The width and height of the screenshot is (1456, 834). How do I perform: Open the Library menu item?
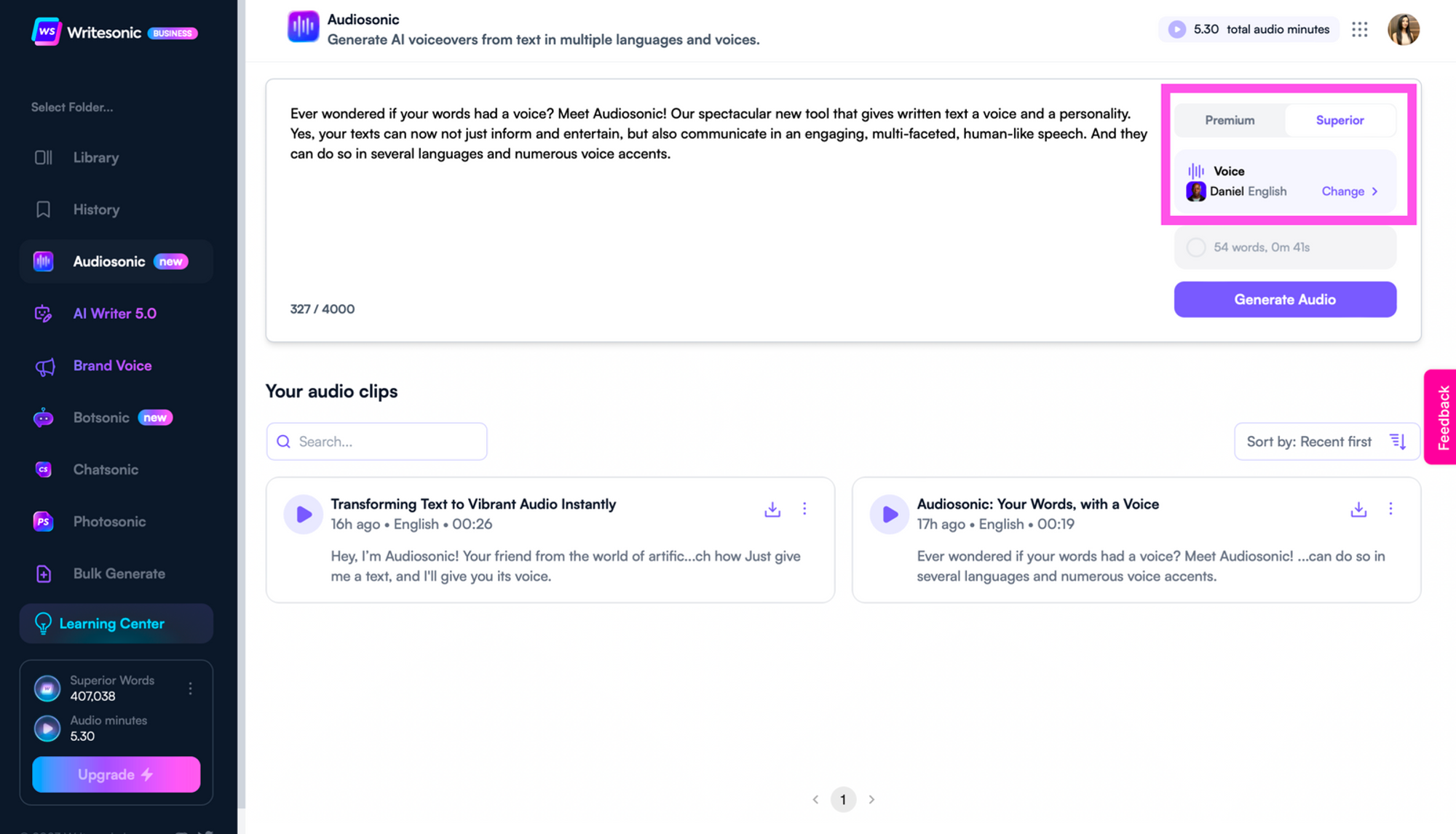tap(96, 157)
